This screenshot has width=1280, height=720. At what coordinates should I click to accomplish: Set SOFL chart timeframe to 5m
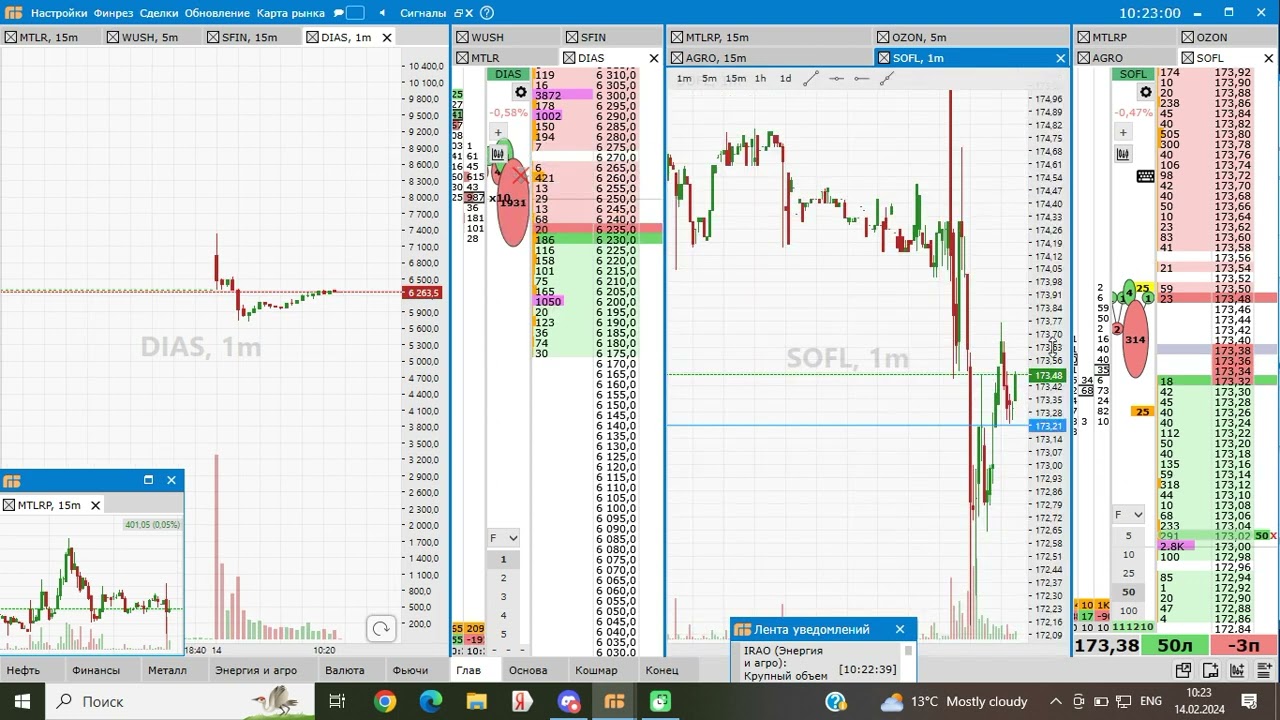709,78
